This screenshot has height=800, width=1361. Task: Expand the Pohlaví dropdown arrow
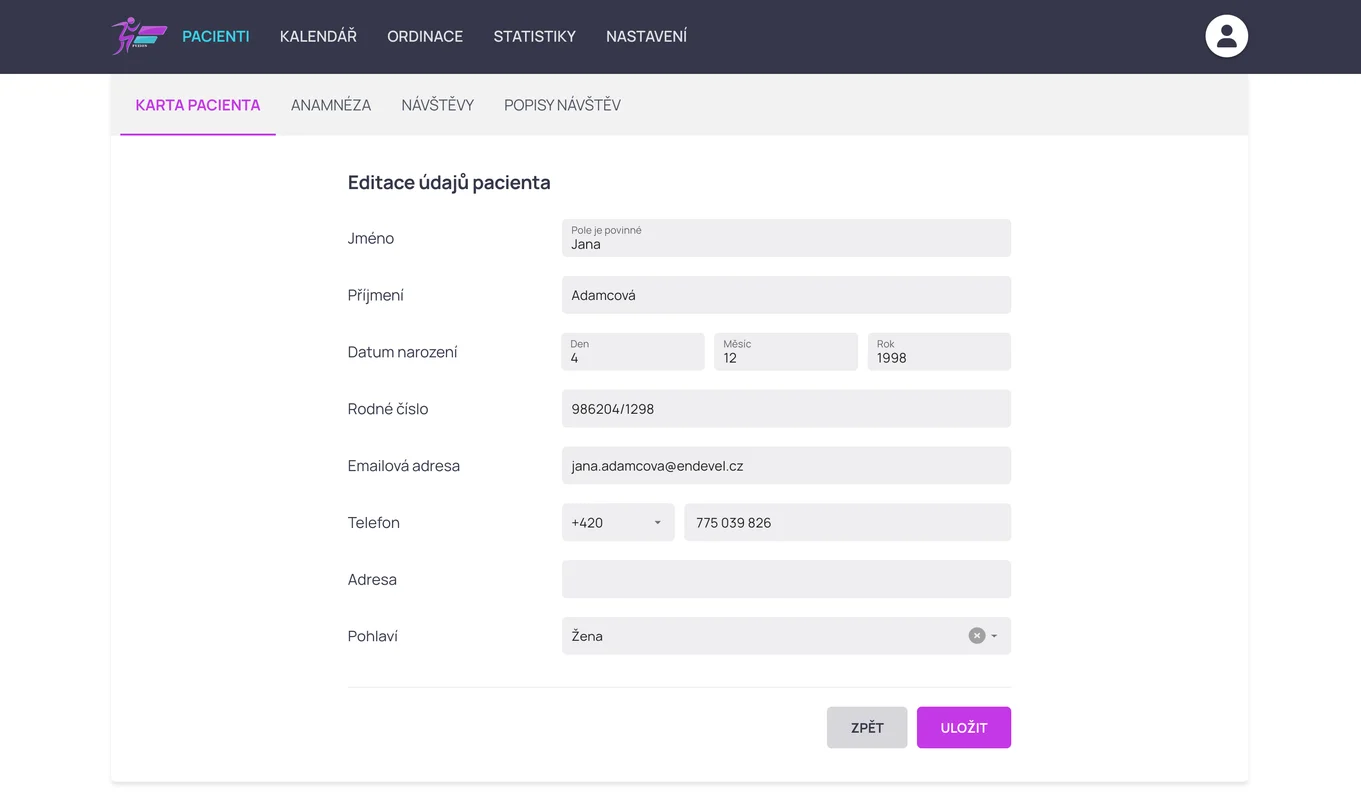coord(994,636)
